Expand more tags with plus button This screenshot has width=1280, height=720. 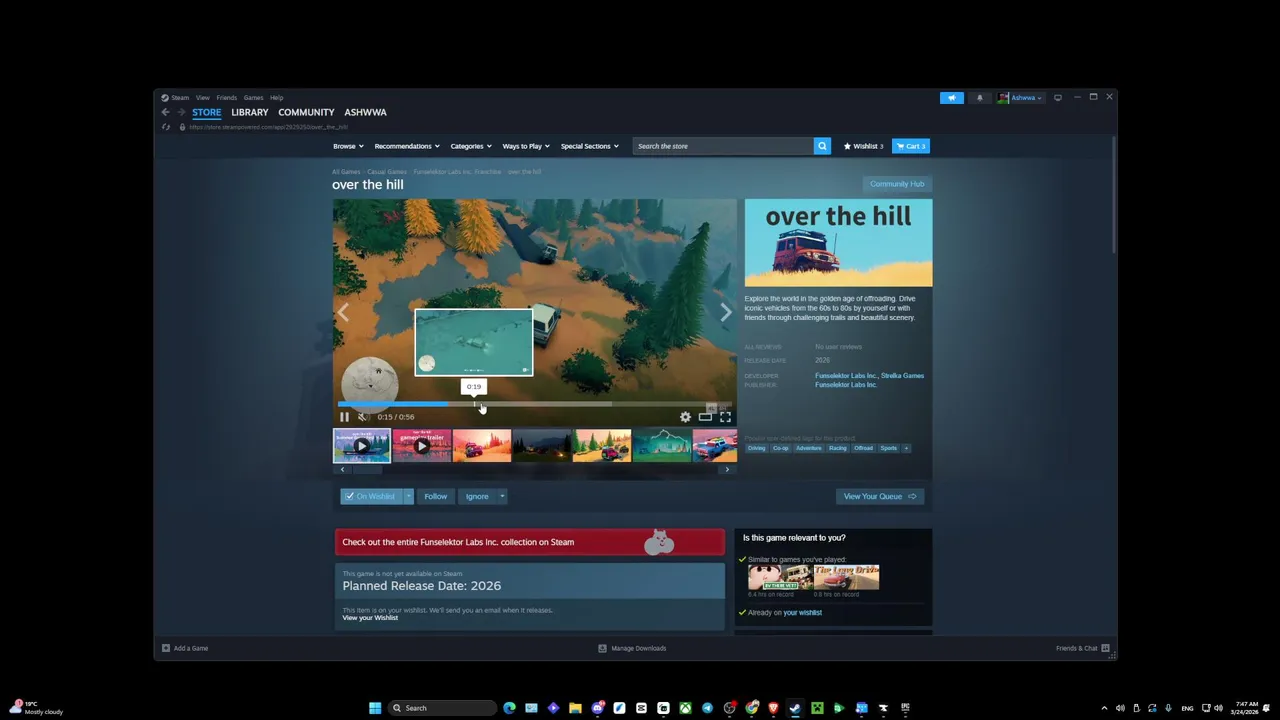[906, 448]
